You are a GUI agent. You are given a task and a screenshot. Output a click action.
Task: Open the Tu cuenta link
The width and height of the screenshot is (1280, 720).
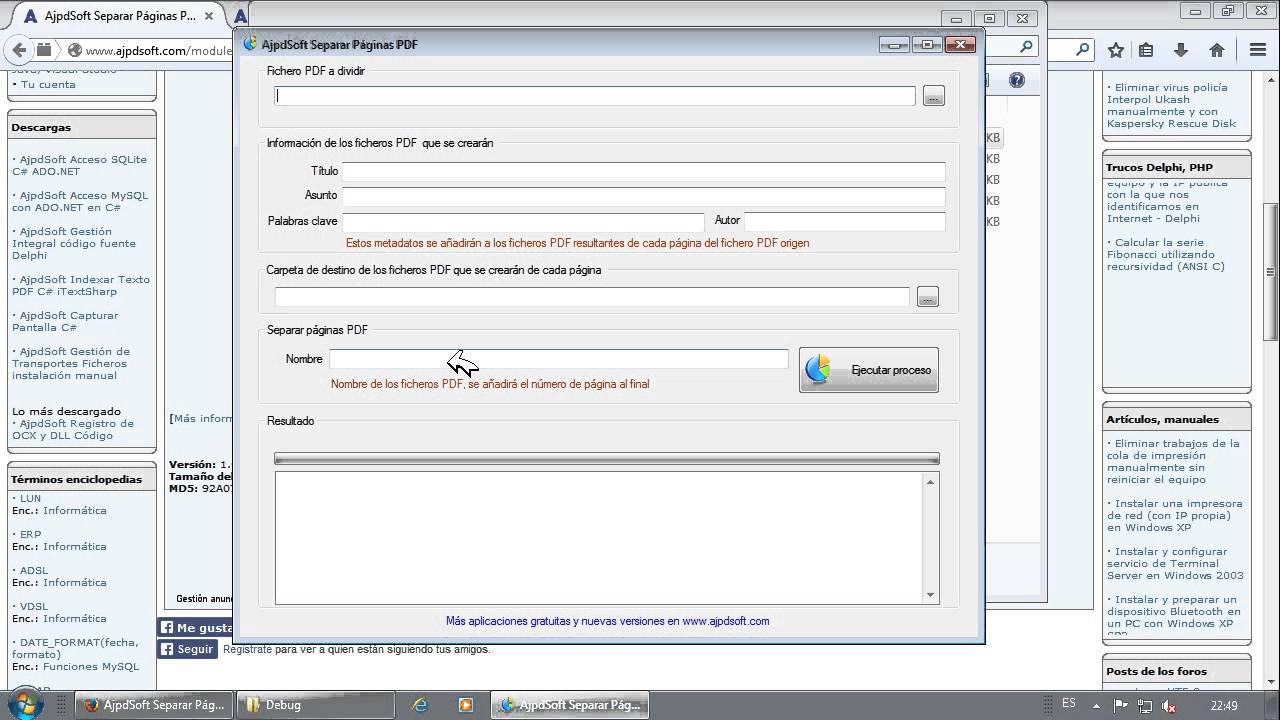pos(48,84)
